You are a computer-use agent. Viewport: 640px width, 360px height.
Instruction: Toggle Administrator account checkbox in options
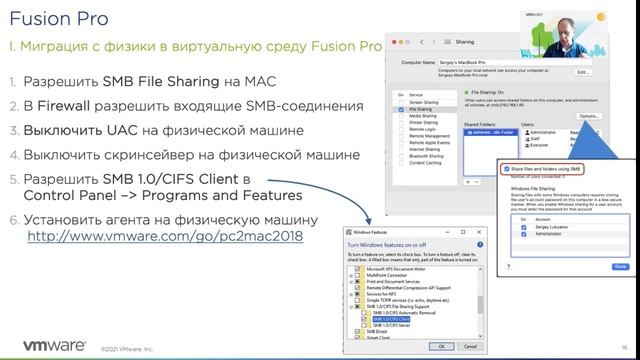pos(524,234)
